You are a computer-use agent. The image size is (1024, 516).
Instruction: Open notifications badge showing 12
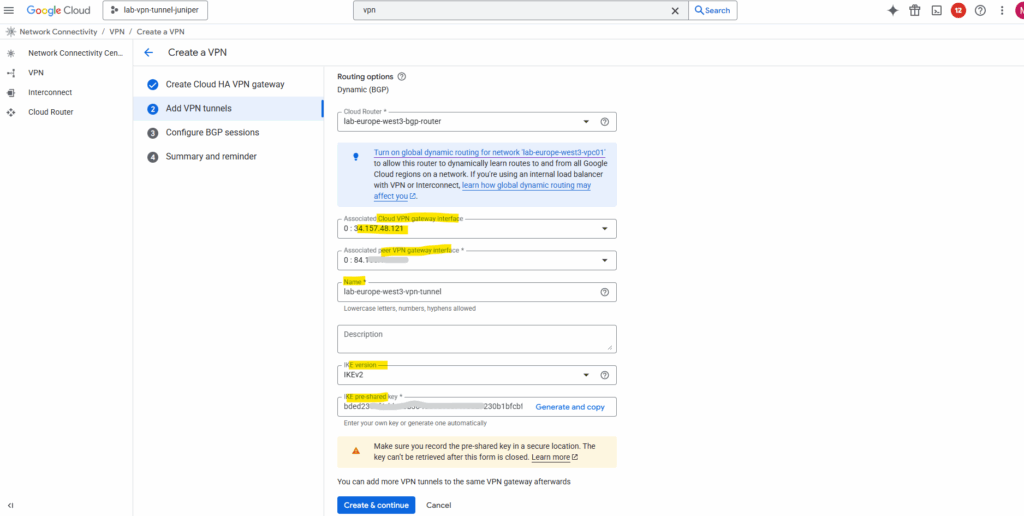tap(958, 10)
